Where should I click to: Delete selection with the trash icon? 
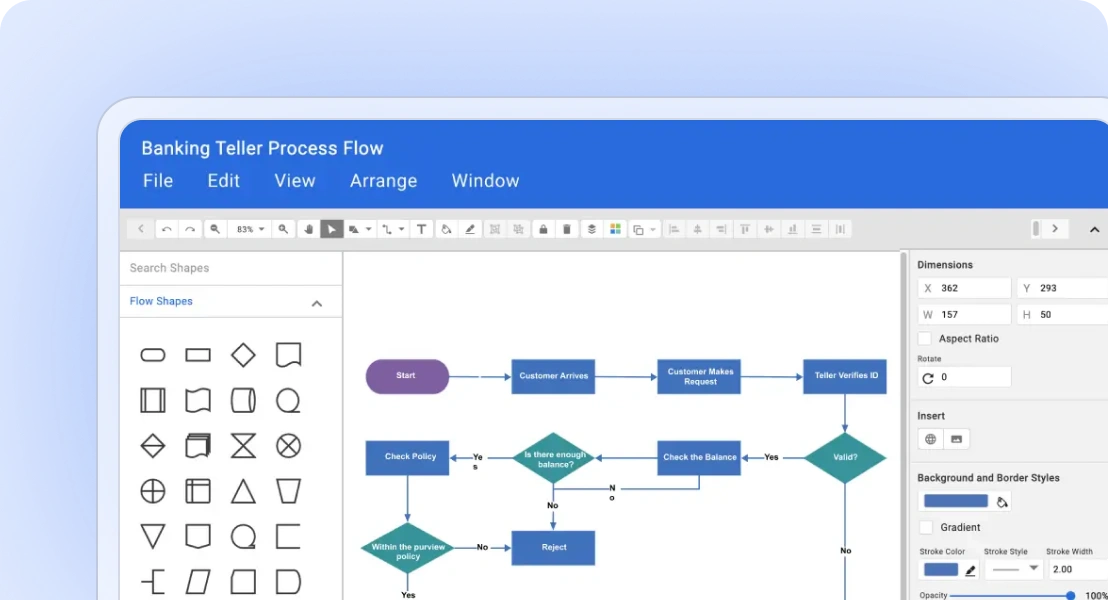(567, 229)
